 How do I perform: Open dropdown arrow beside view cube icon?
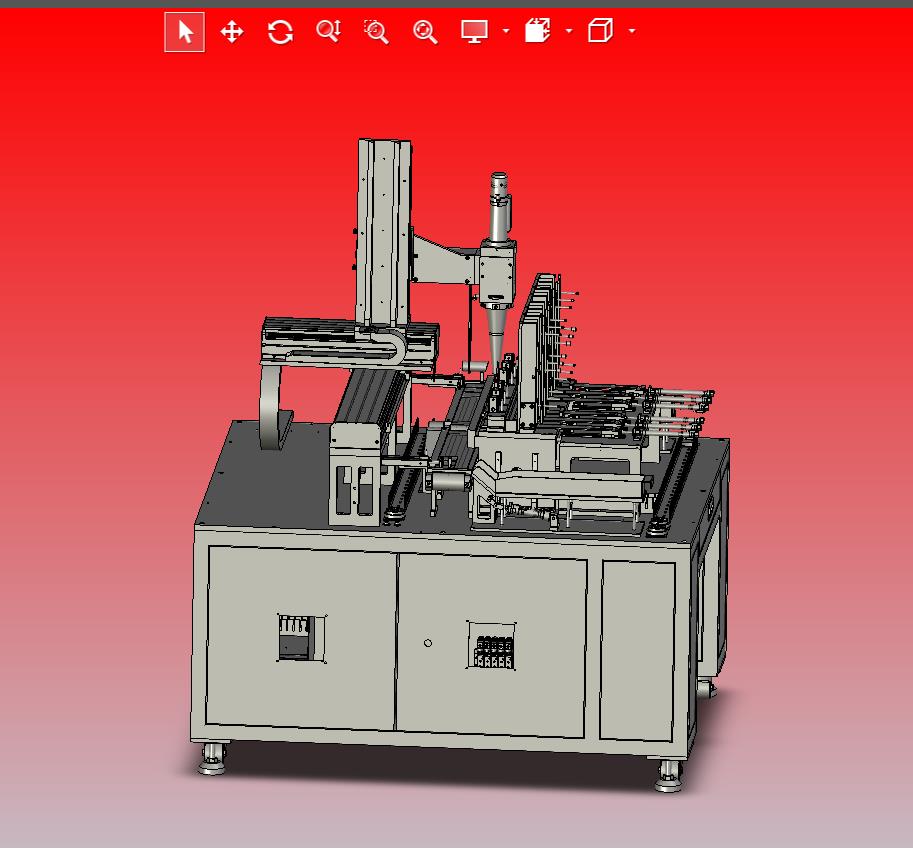632,31
